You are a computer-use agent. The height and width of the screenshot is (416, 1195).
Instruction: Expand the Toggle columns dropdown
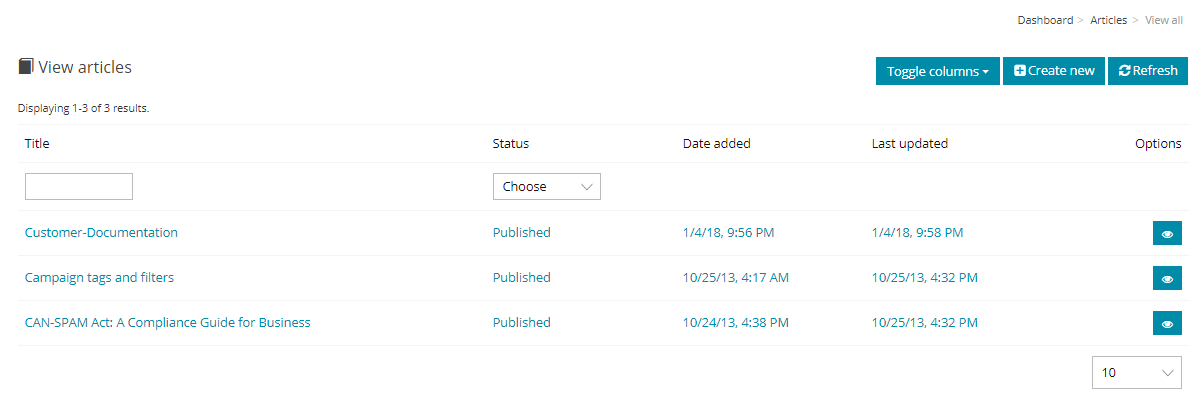pos(937,71)
